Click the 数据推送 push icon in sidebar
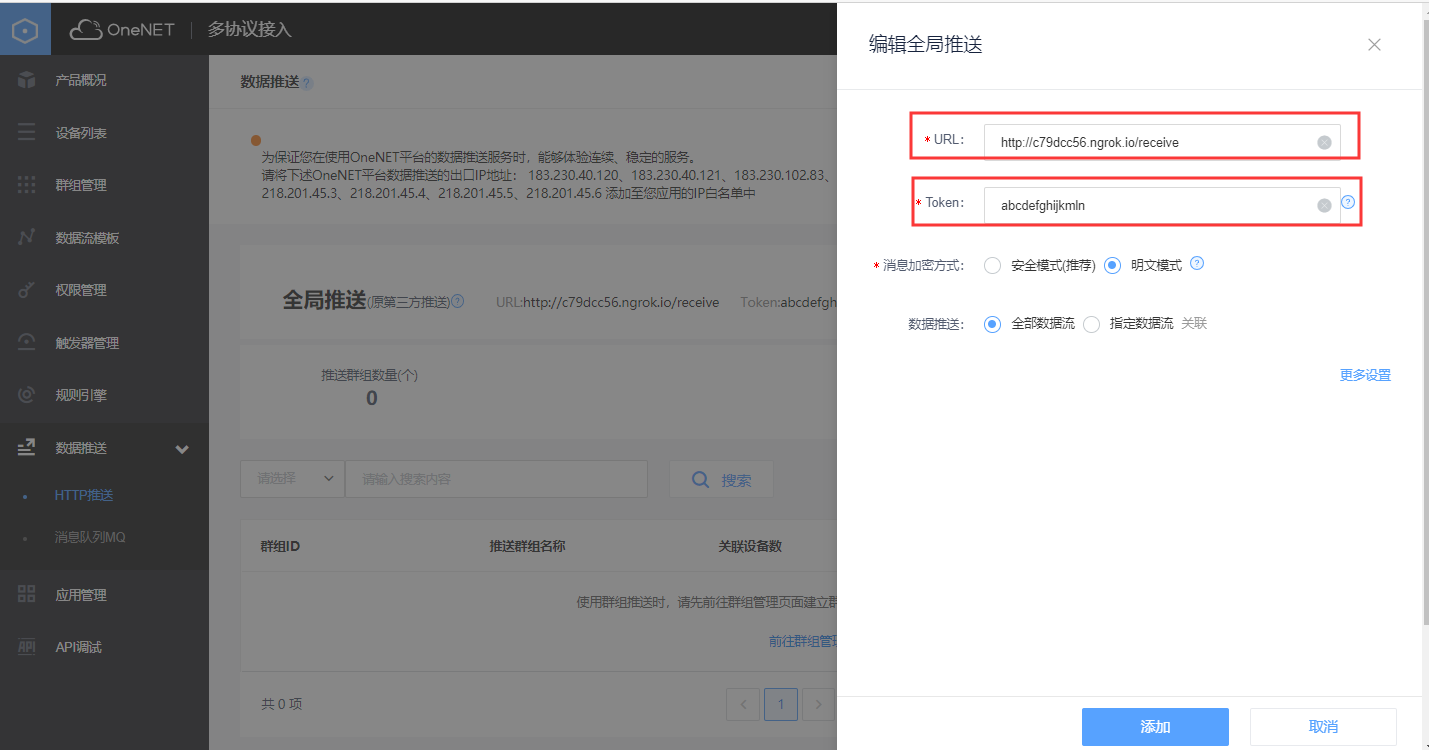This screenshot has width=1429, height=750. pos(27,448)
